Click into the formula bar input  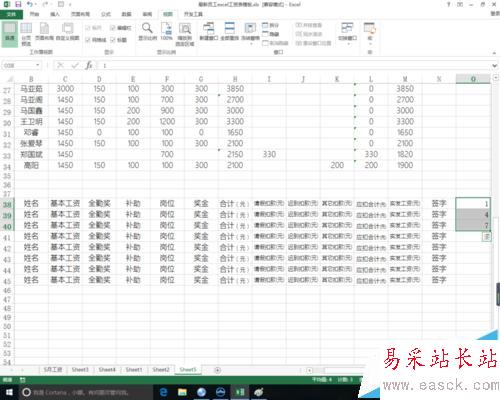click(293, 65)
